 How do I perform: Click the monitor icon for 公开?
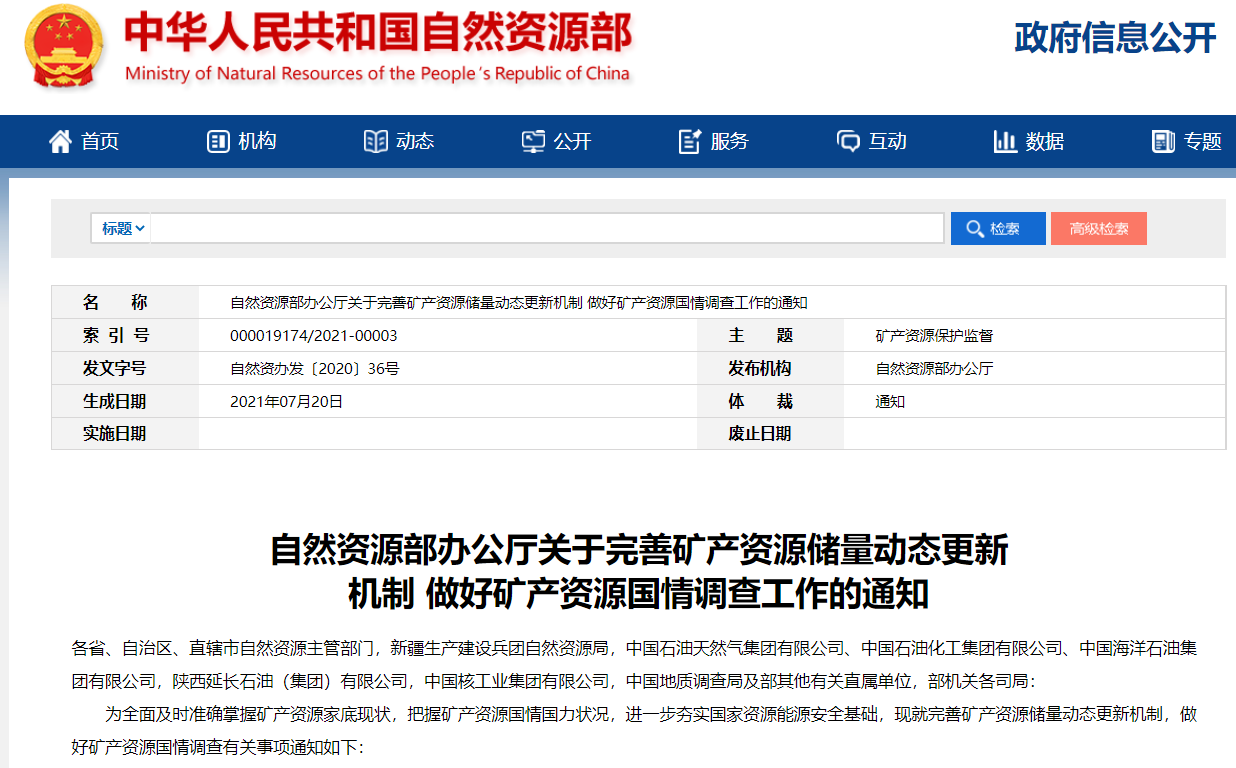click(533, 142)
